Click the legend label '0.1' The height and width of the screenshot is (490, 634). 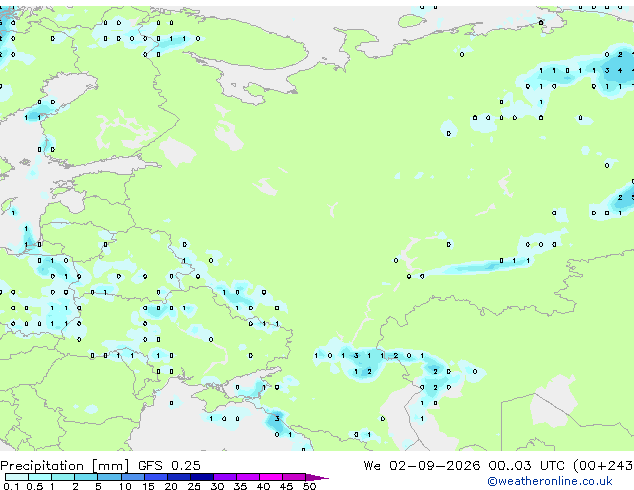11,486
